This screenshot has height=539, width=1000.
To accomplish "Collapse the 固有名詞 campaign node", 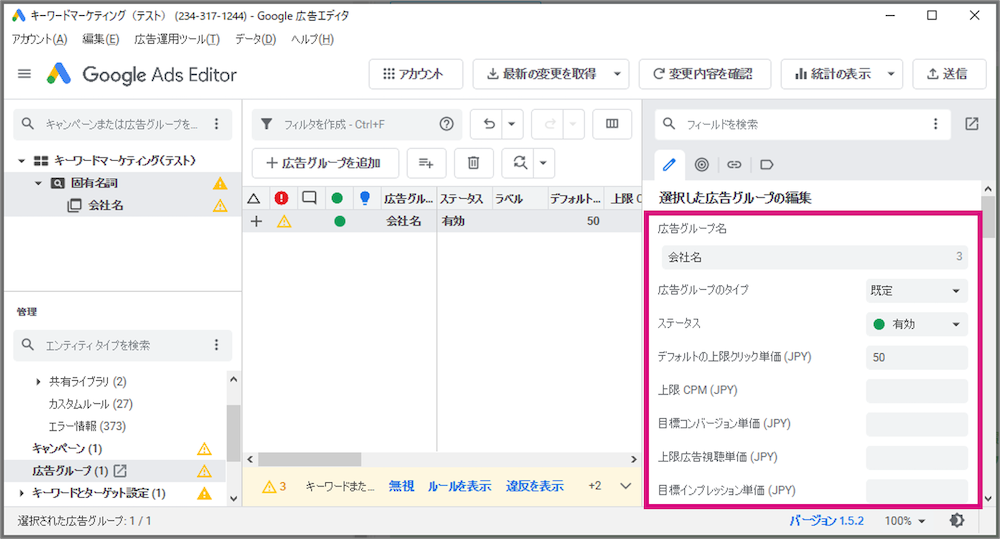I will point(38,183).
